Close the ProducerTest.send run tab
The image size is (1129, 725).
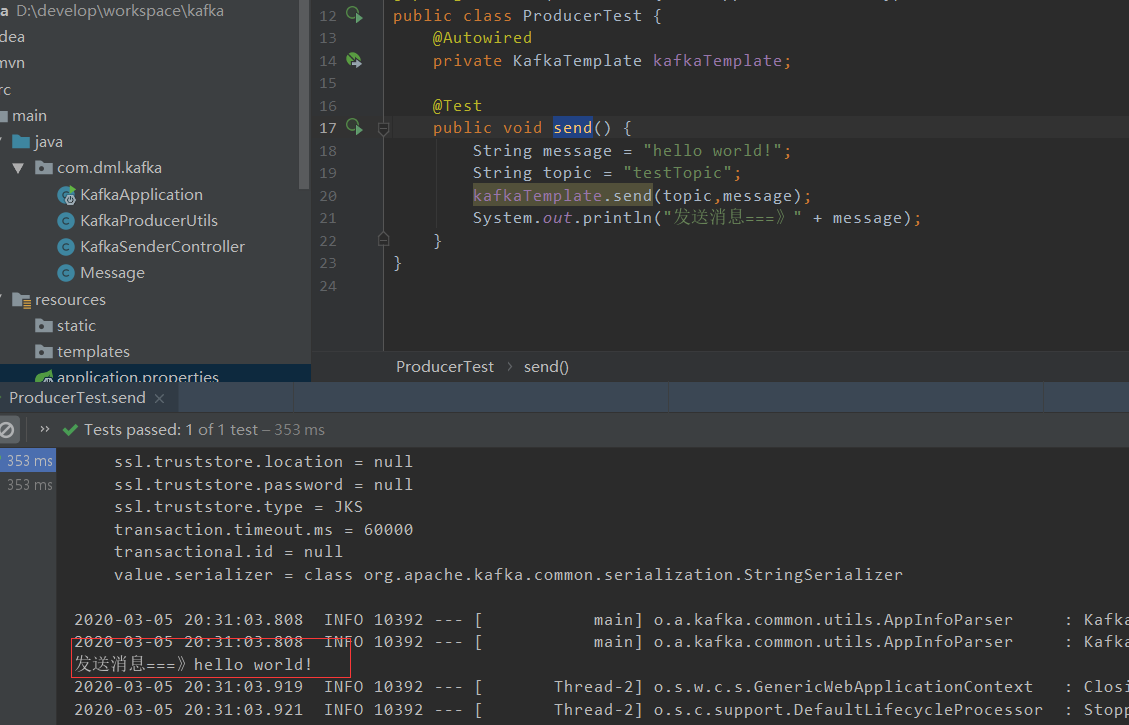tap(159, 398)
